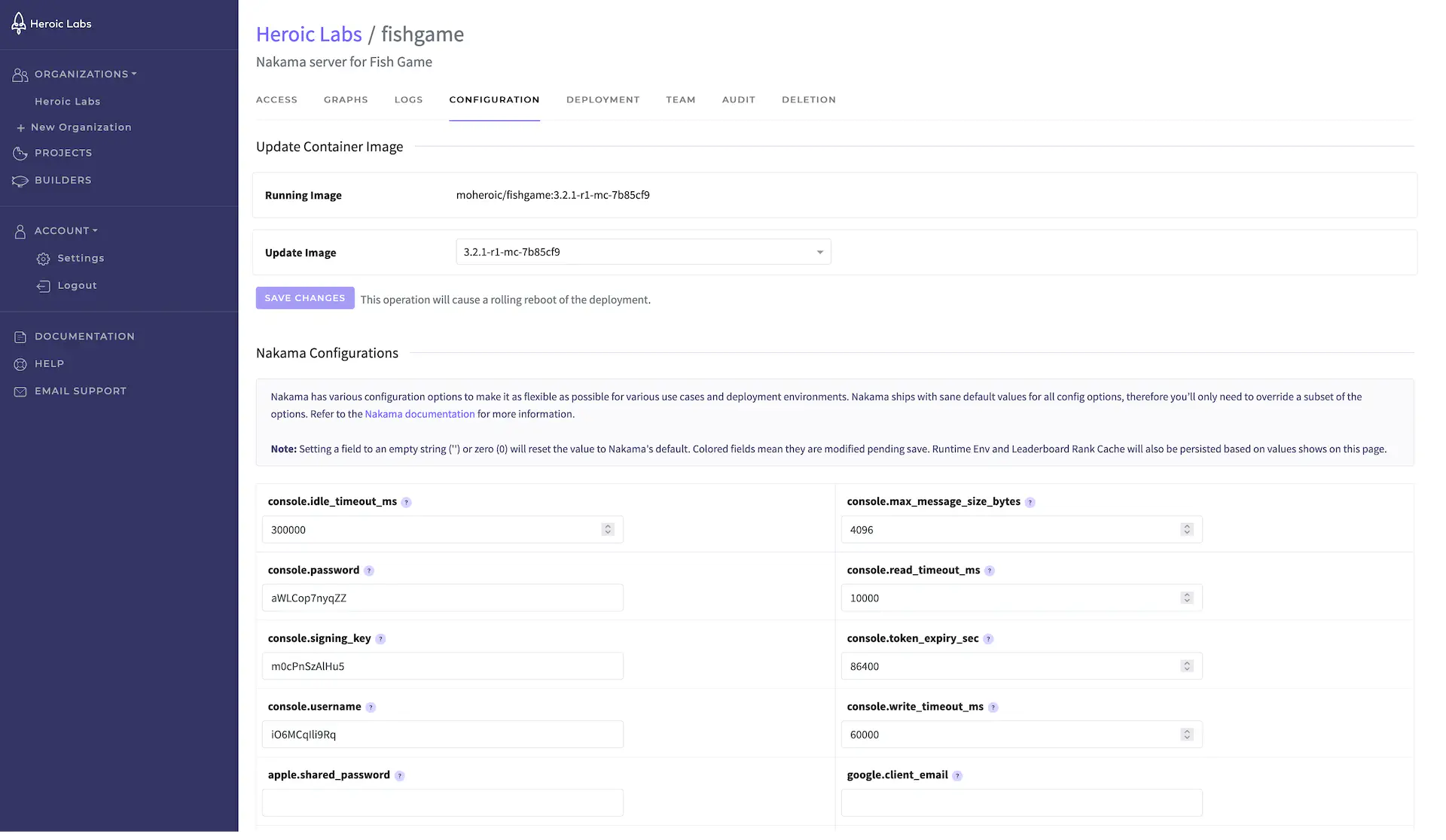Click the Save Changes button

(x=305, y=299)
